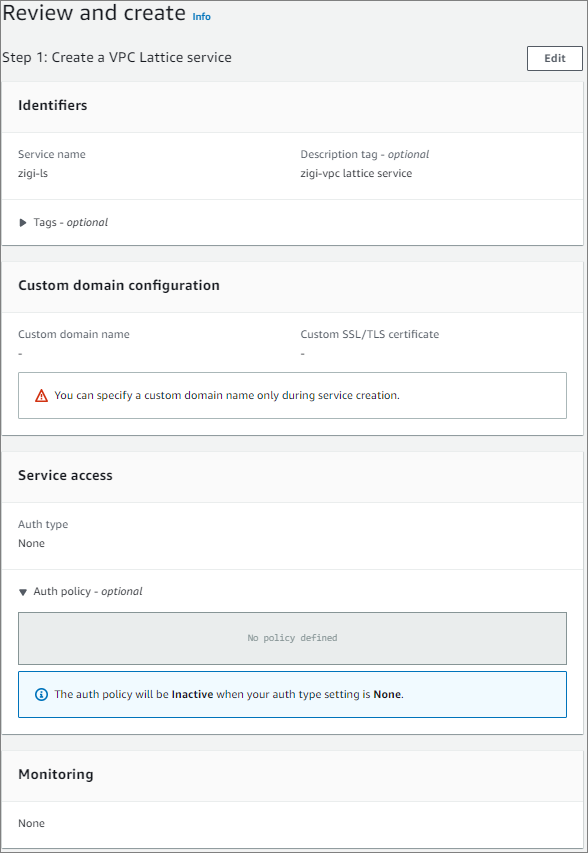Select the zigi-ls service name value

33,174
